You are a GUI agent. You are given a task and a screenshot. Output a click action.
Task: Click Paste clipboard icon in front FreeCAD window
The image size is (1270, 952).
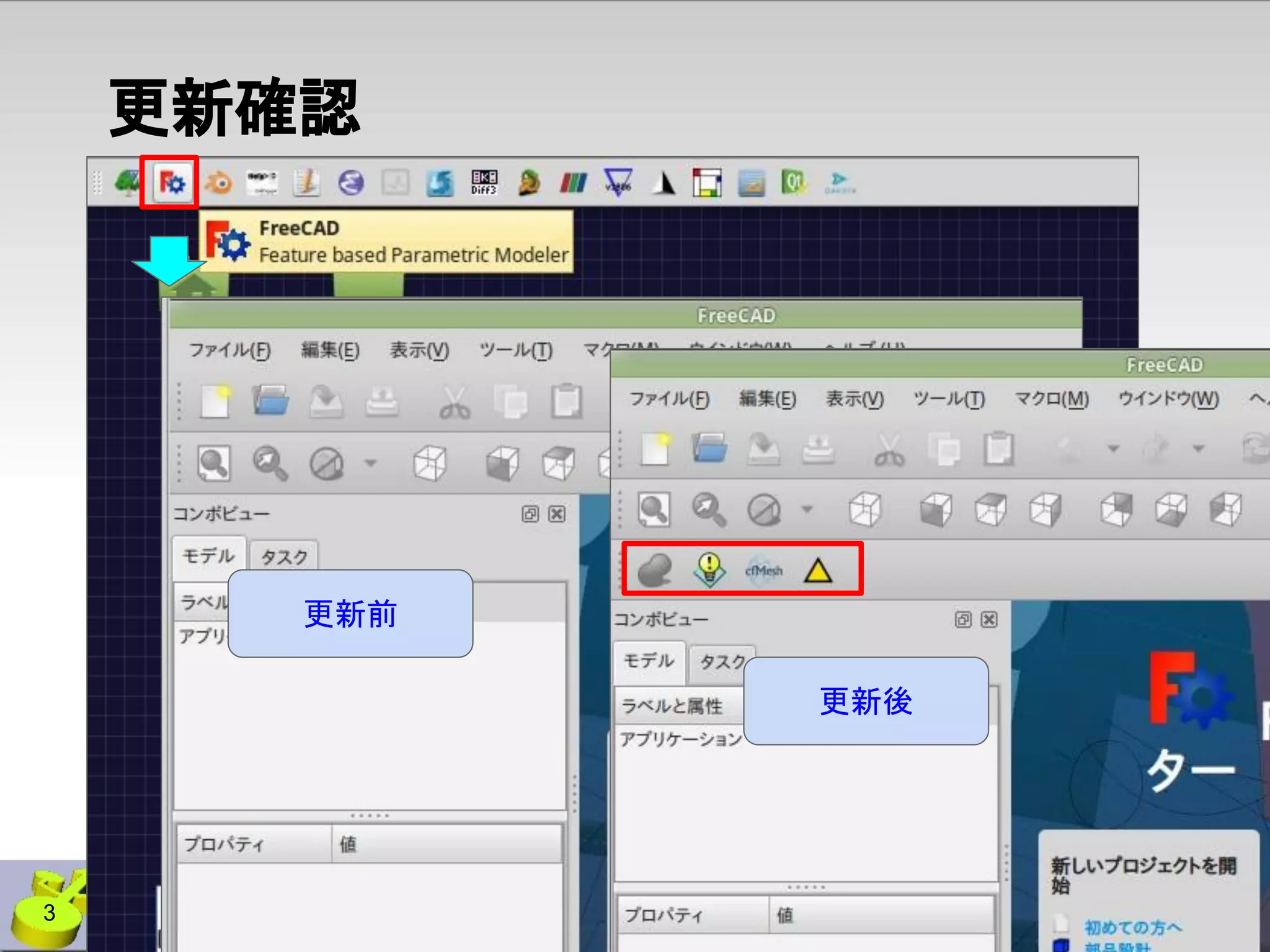[998, 448]
